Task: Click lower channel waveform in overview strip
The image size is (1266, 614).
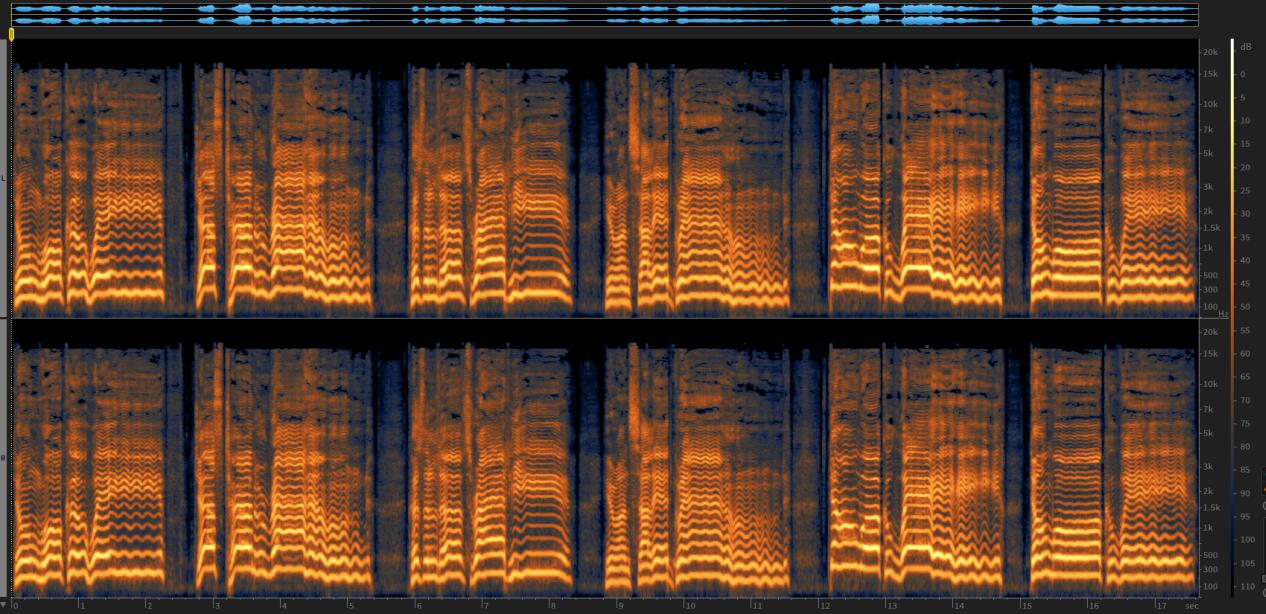Action: pyautogui.click(x=600, y=20)
